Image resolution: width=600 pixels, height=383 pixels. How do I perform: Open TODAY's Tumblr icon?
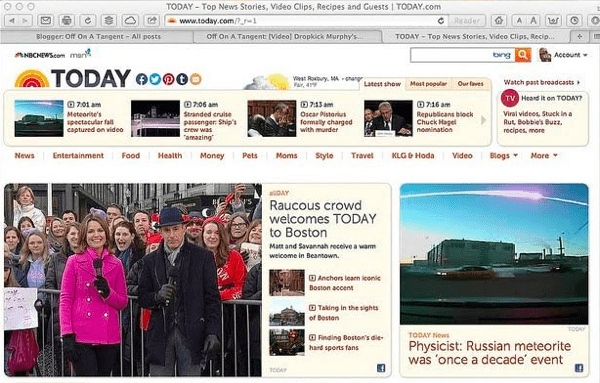182,79
